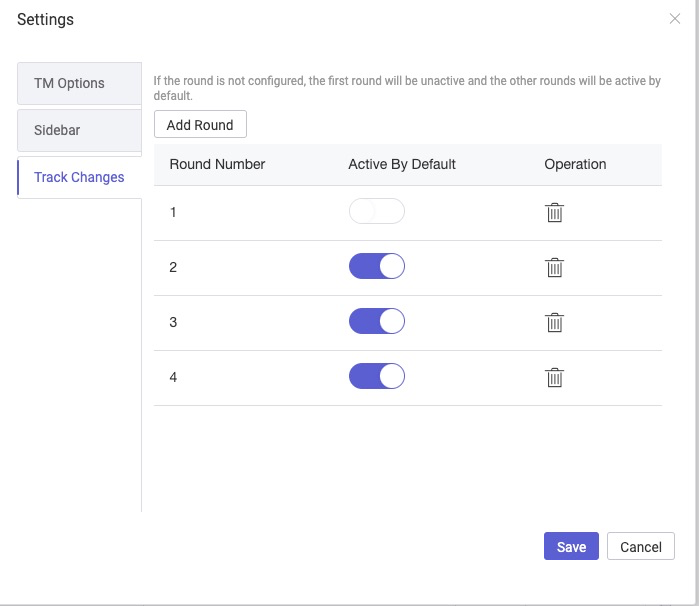Click the Settings dialog title
699x606 pixels.
point(45,19)
